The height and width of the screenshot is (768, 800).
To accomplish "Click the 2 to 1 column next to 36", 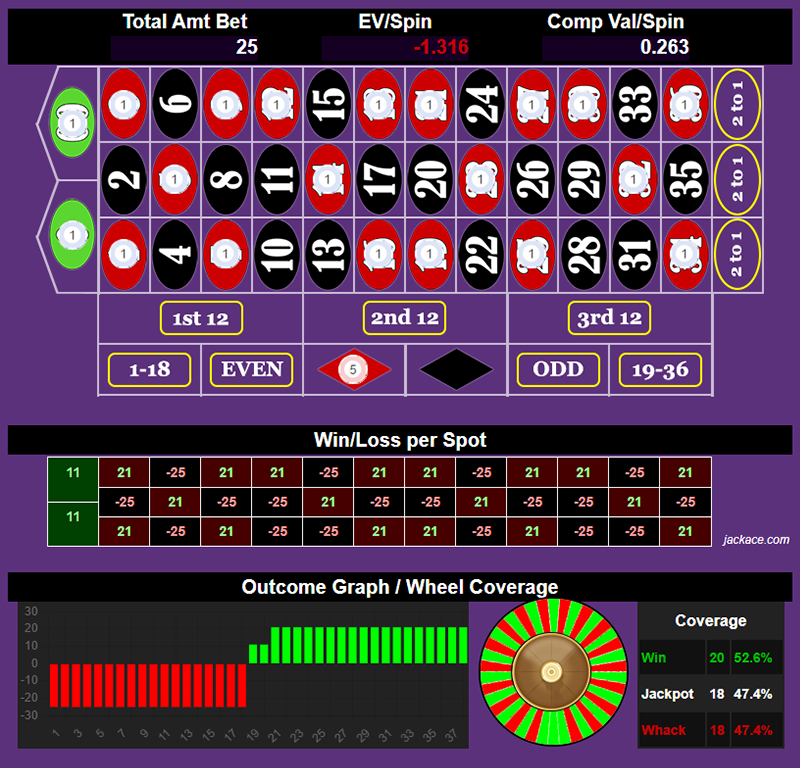I will (737, 104).
